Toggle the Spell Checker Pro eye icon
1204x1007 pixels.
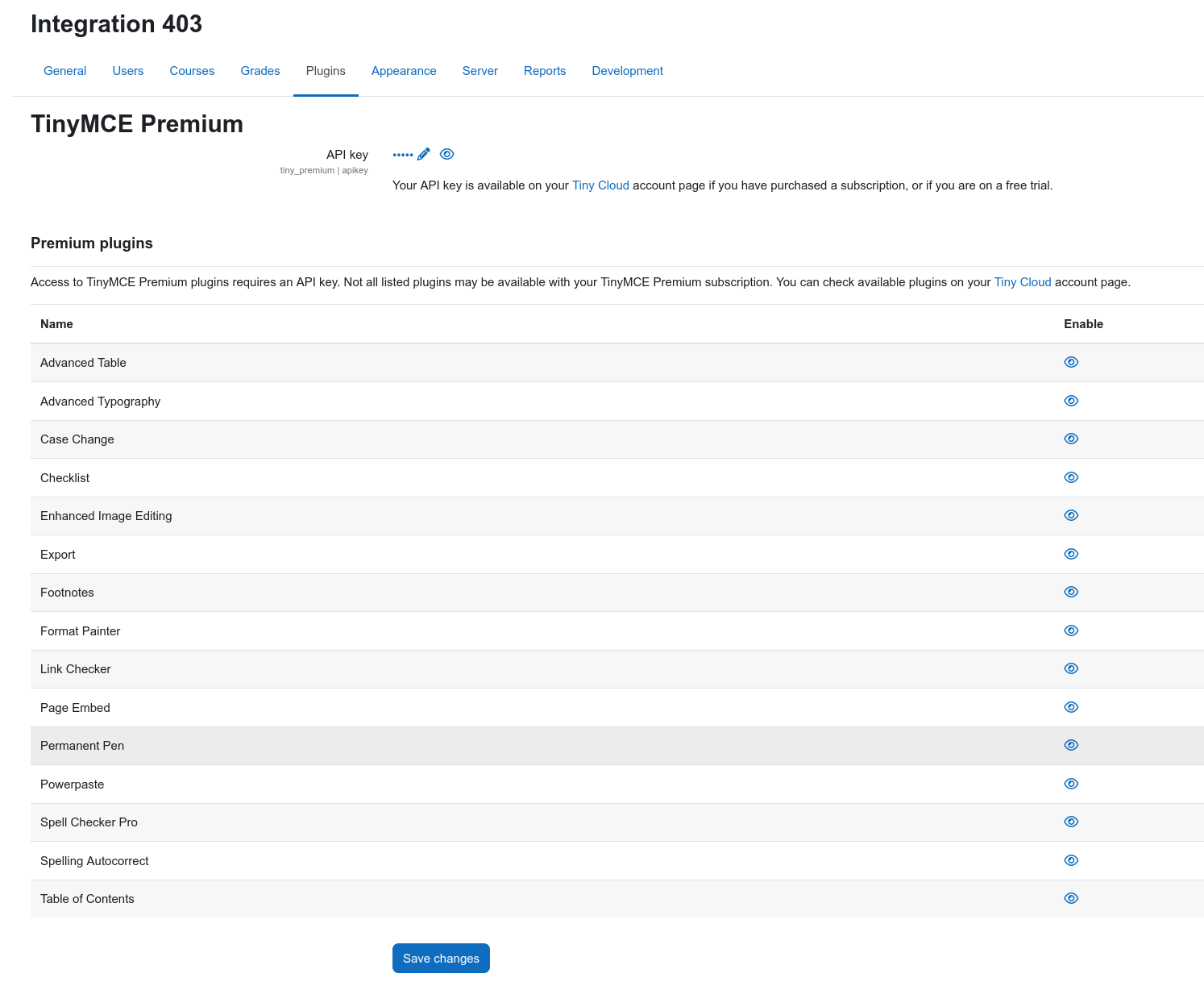click(x=1071, y=822)
